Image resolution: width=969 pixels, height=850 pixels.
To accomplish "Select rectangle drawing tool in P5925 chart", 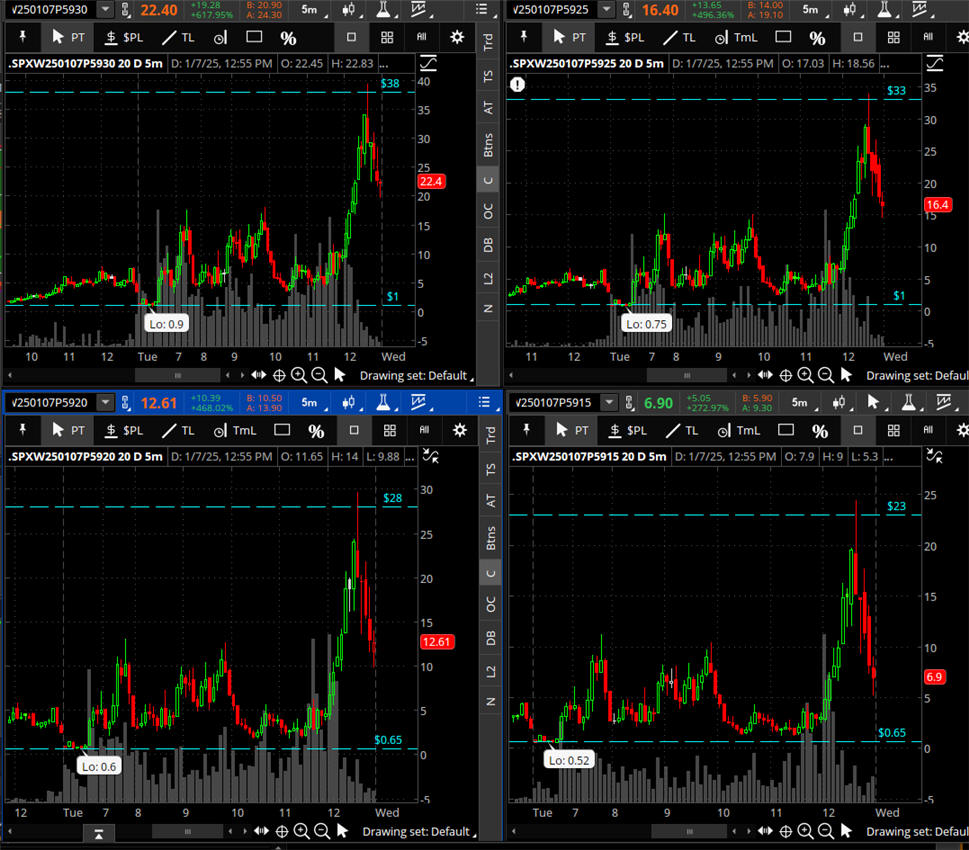I will click(783, 37).
